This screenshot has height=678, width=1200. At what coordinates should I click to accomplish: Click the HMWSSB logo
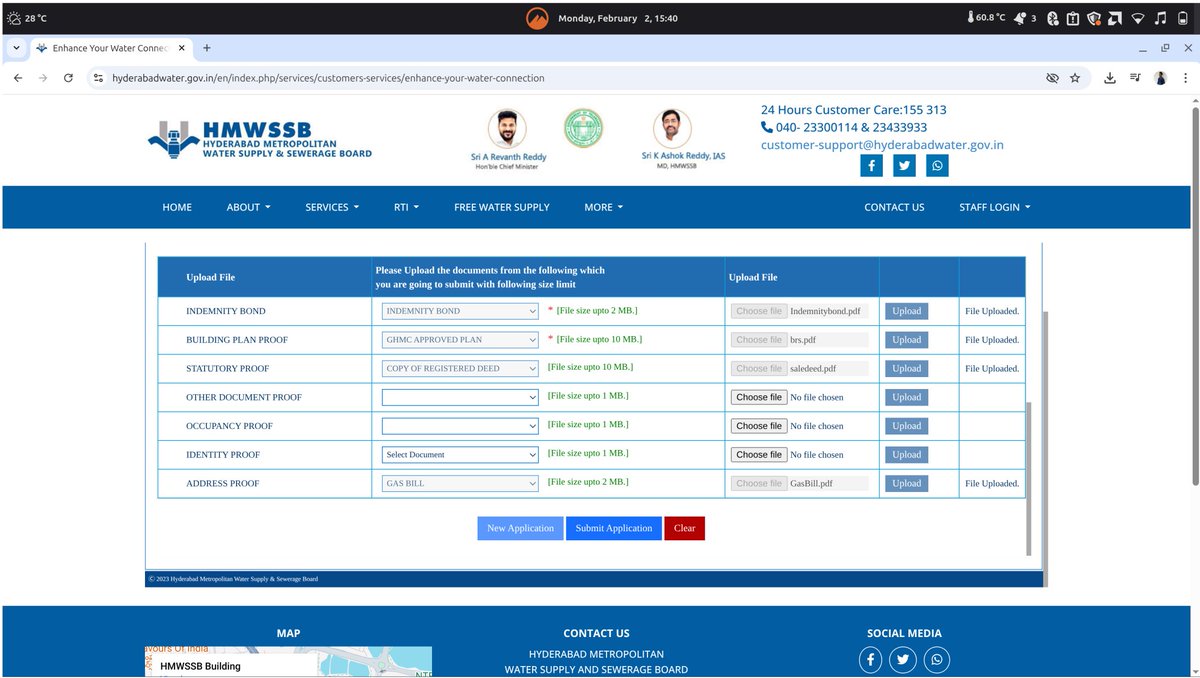point(260,140)
